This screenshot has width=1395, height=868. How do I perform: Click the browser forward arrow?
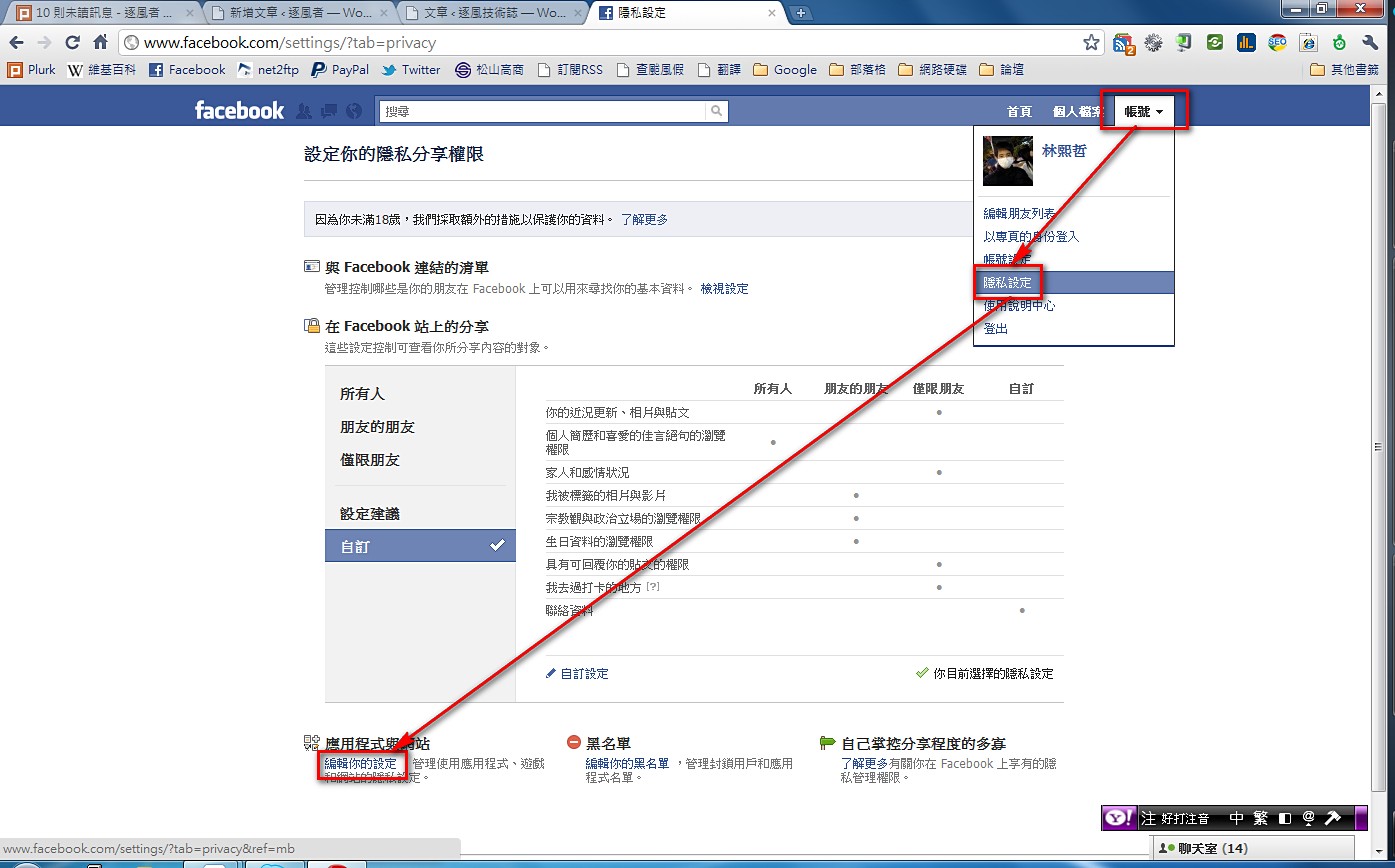click(44, 43)
